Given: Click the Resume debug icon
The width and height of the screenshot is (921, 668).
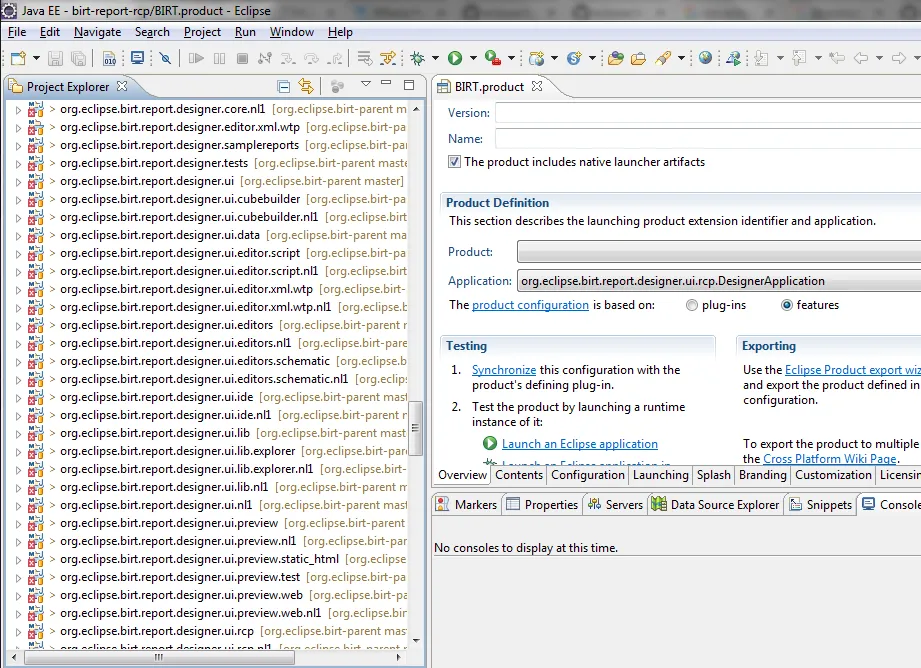Looking at the screenshot, I should (x=196, y=58).
